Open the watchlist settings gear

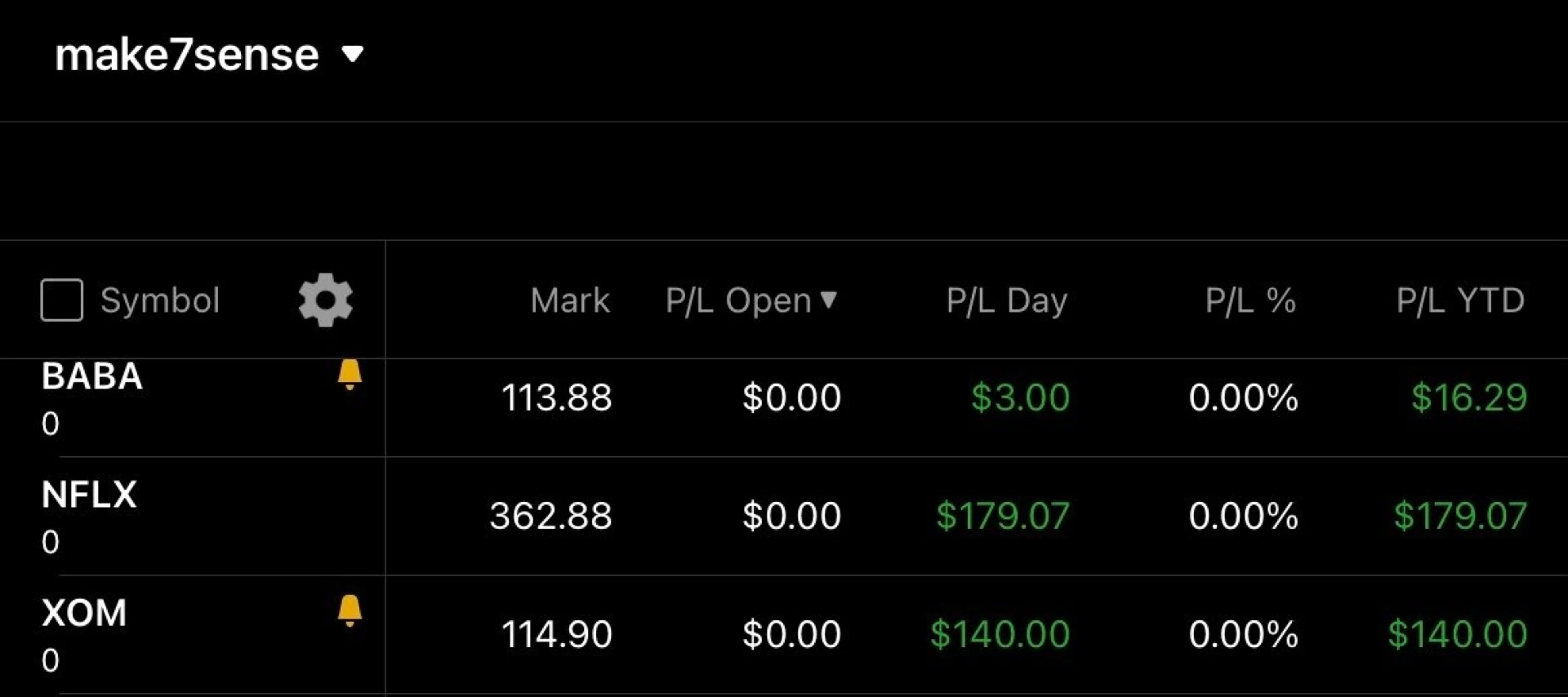click(325, 300)
